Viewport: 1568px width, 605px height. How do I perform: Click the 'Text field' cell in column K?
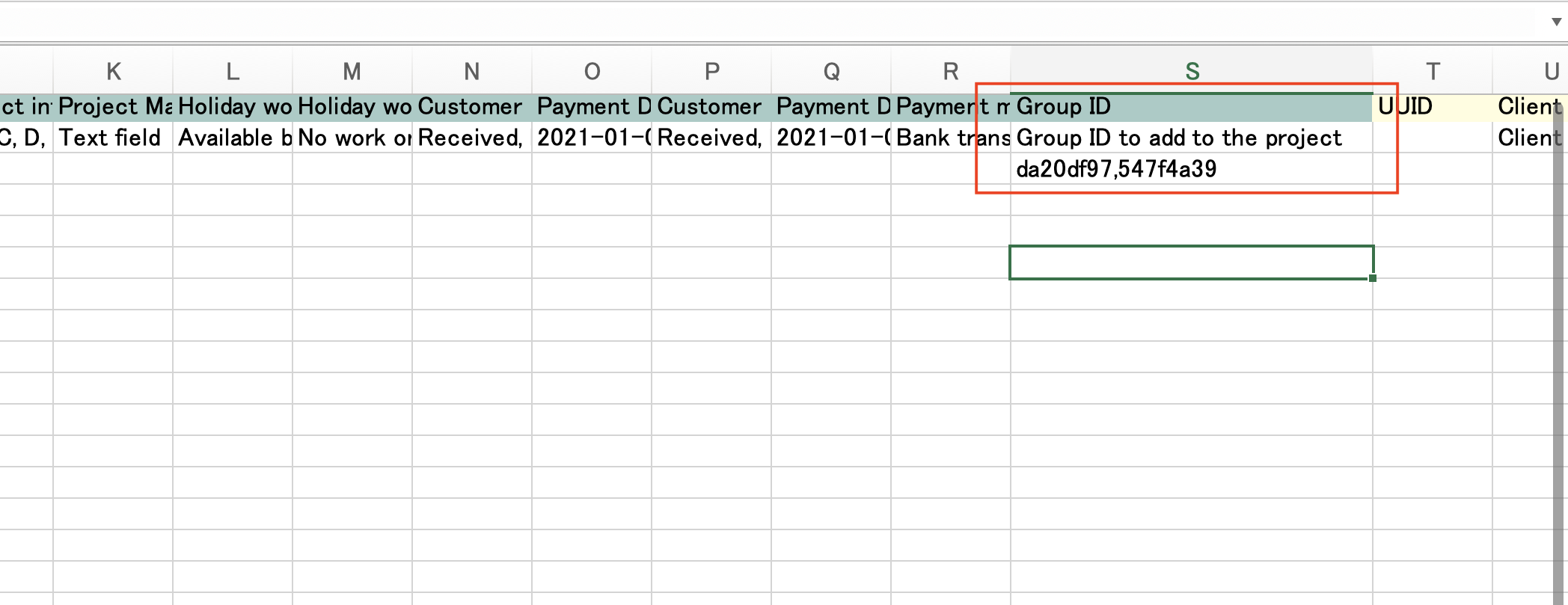coord(113,138)
